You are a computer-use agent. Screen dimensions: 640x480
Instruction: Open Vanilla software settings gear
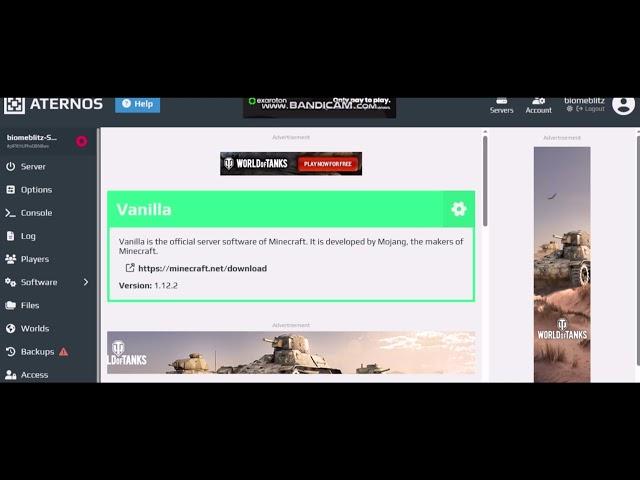(x=459, y=209)
